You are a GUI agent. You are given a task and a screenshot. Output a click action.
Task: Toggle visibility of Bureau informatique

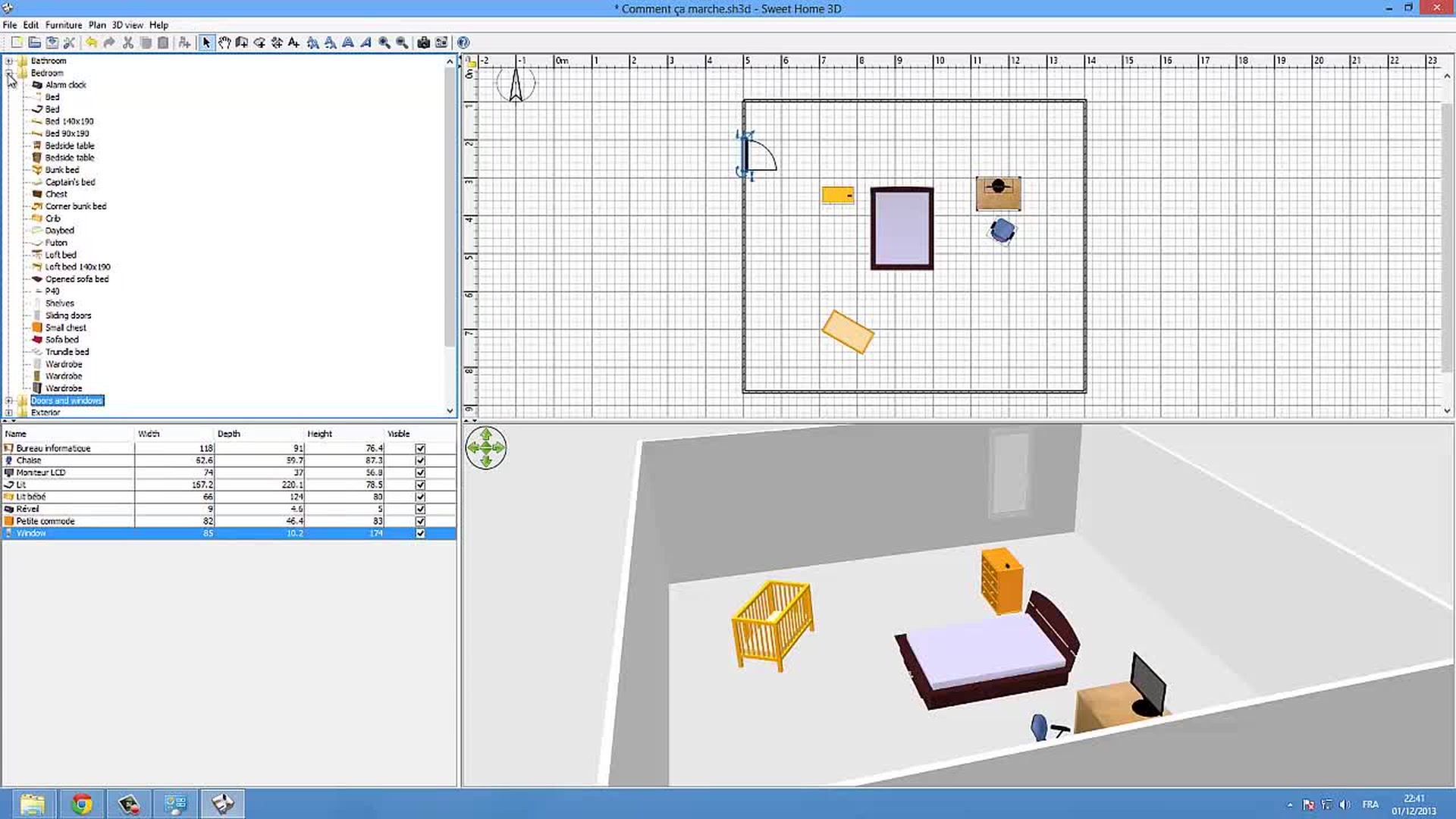pyautogui.click(x=420, y=448)
